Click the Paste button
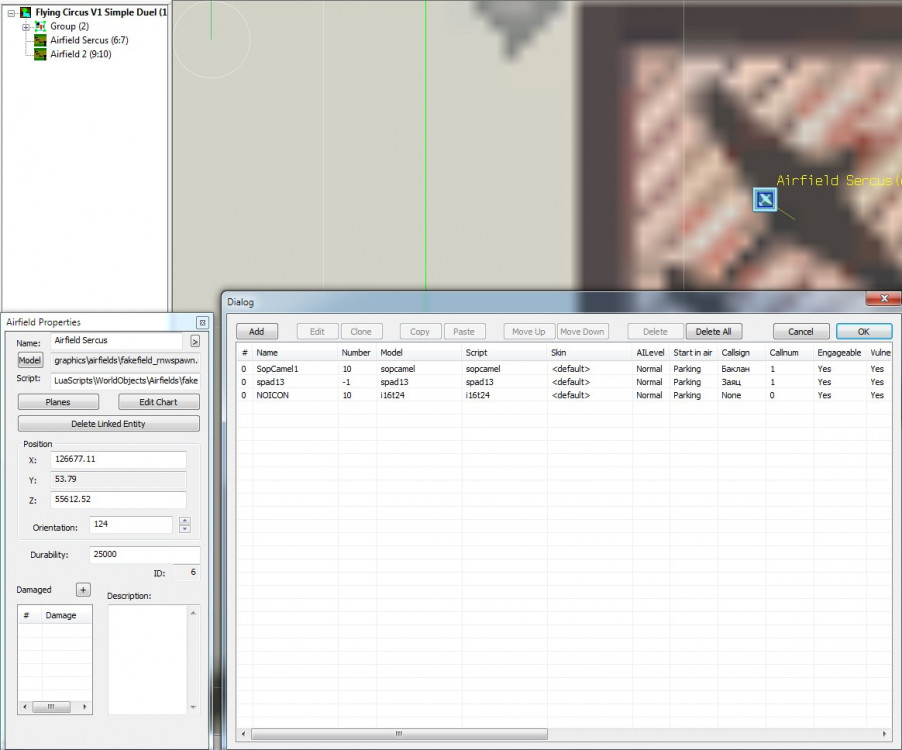Viewport: 902px width, 750px height. click(x=464, y=332)
